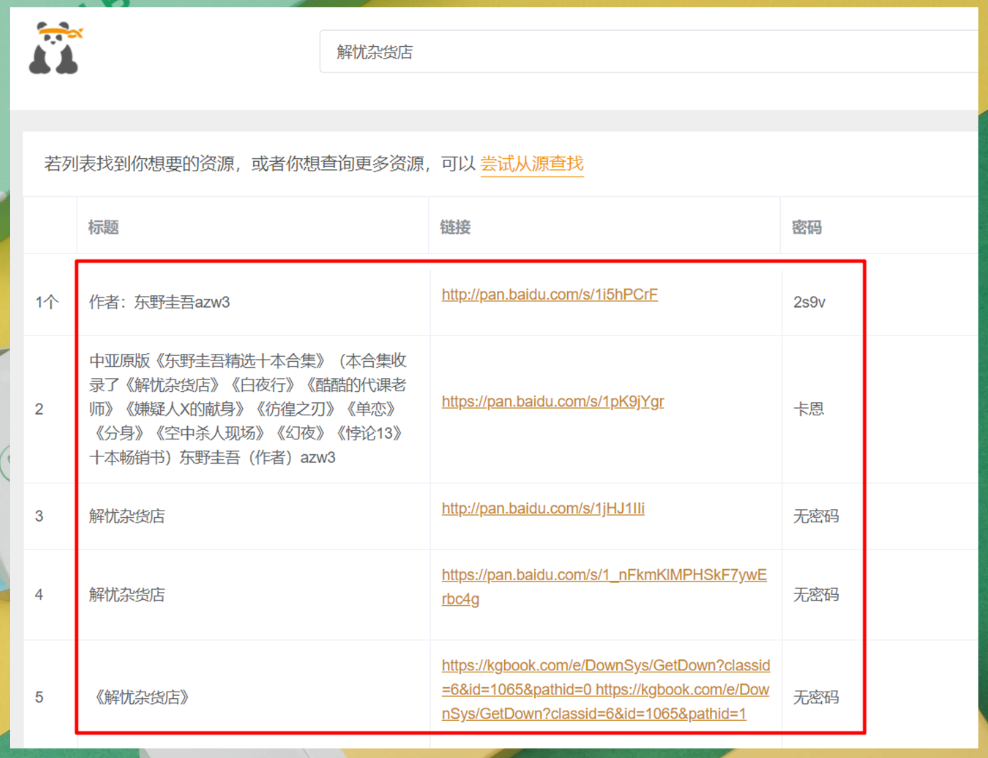The height and width of the screenshot is (758, 988).
Task: Select the row number 2
Action: click(39, 409)
